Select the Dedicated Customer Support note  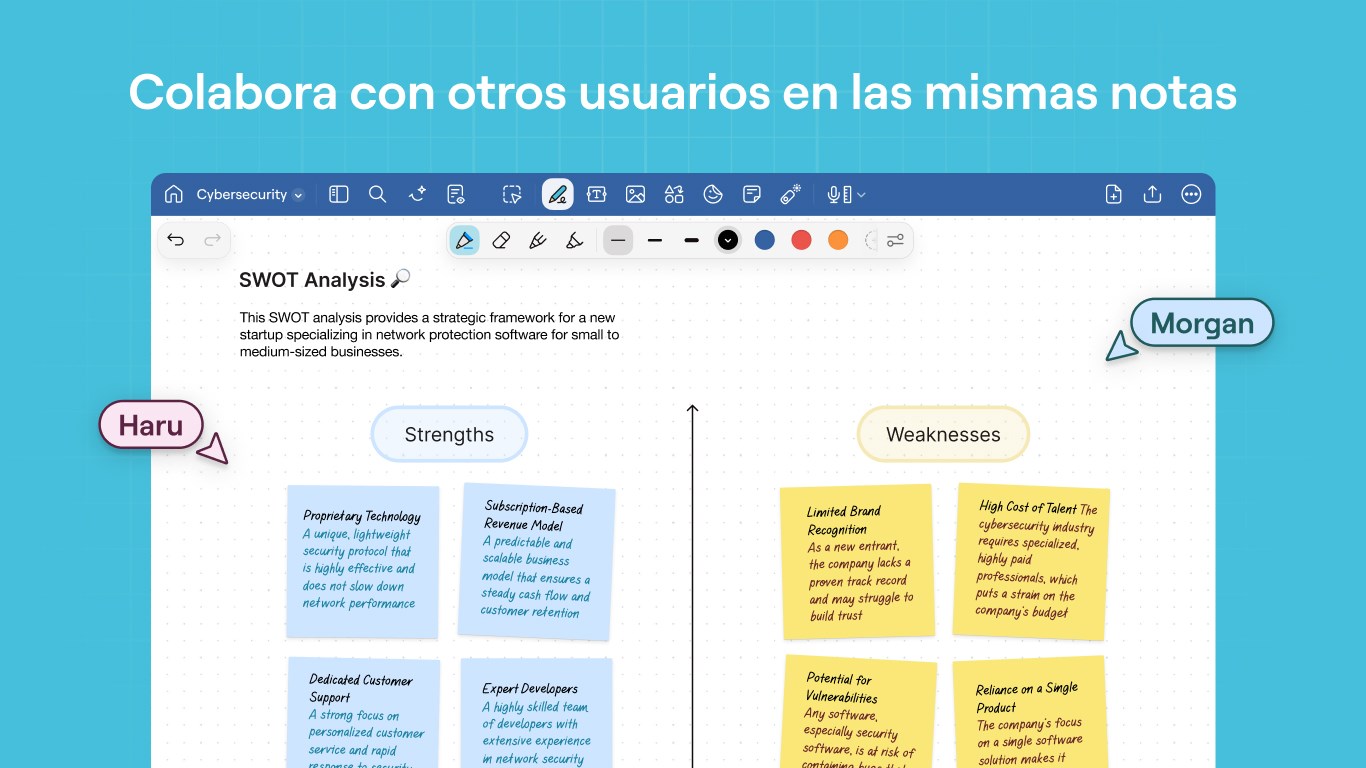(x=364, y=712)
